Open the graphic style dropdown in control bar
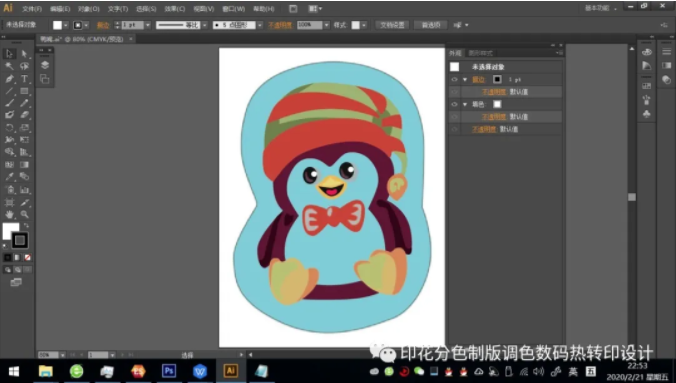This screenshot has height=383, width=676. (364, 25)
